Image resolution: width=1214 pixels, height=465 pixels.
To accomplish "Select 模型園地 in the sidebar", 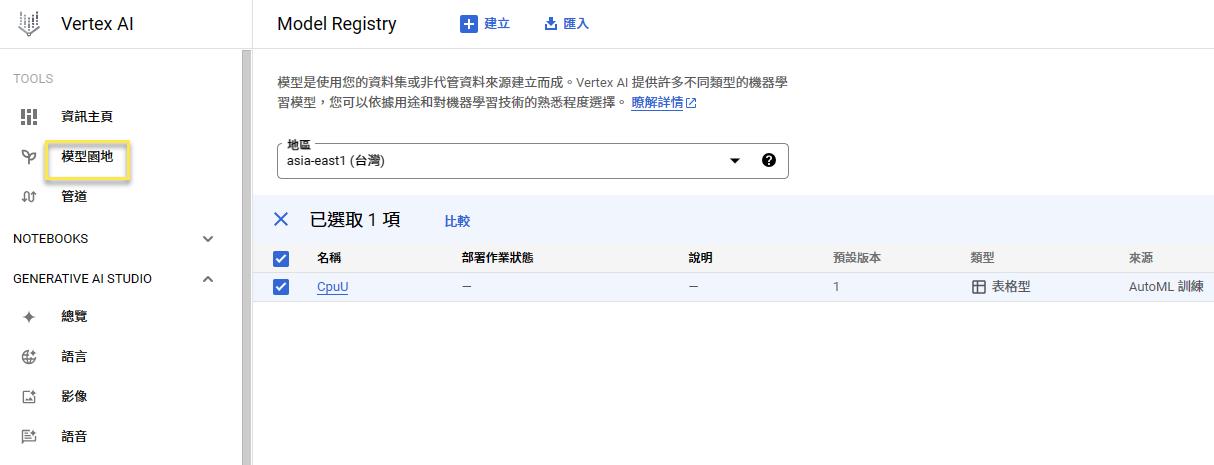I will point(87,157).
